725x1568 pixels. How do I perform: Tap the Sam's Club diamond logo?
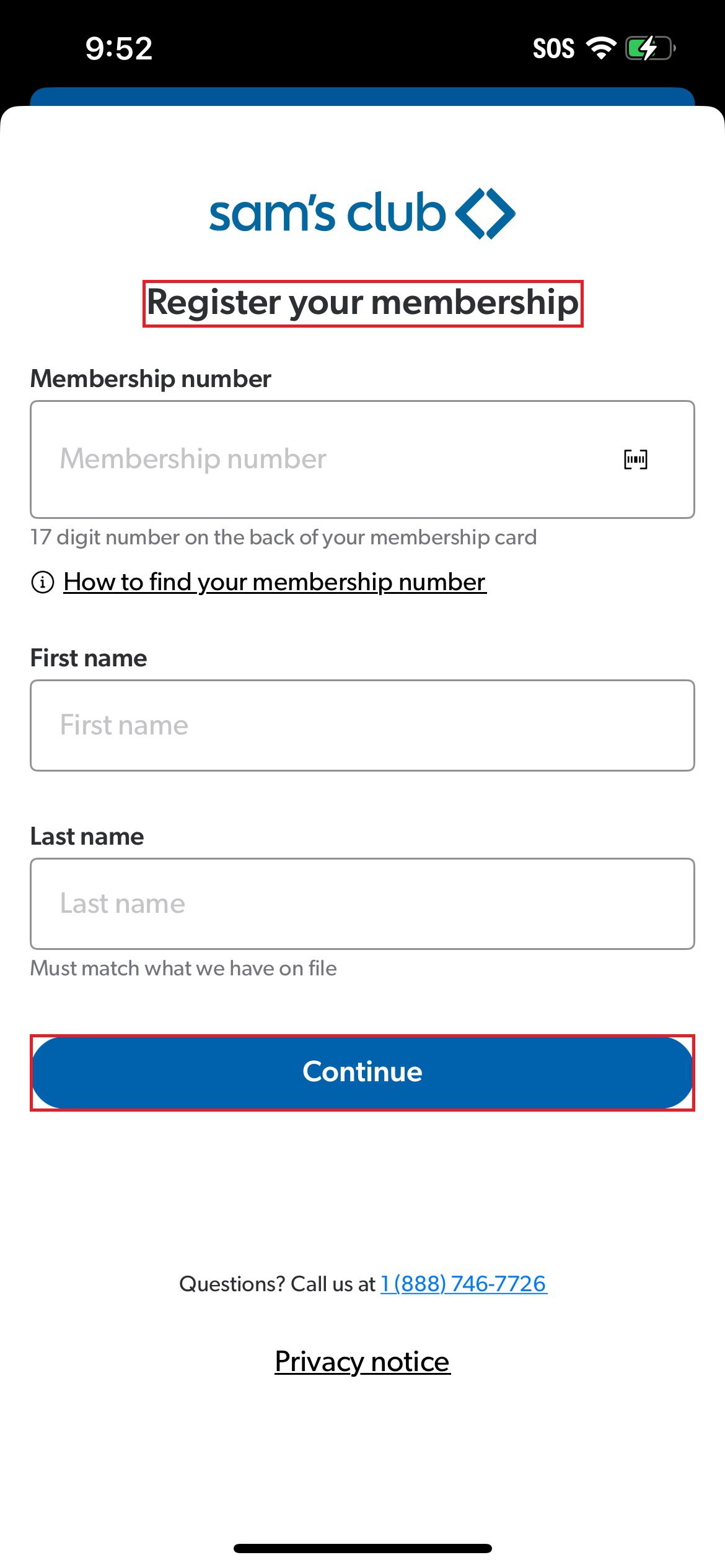point(485,214)
